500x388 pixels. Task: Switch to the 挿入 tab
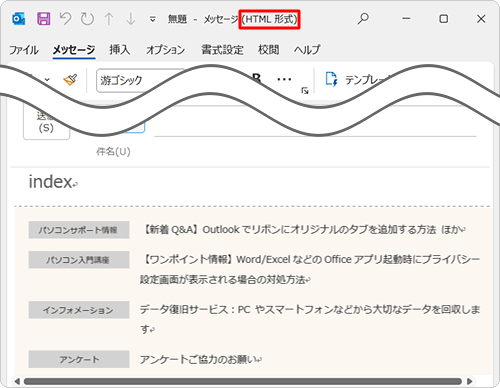pyautogui.click(x=120, y=50)
